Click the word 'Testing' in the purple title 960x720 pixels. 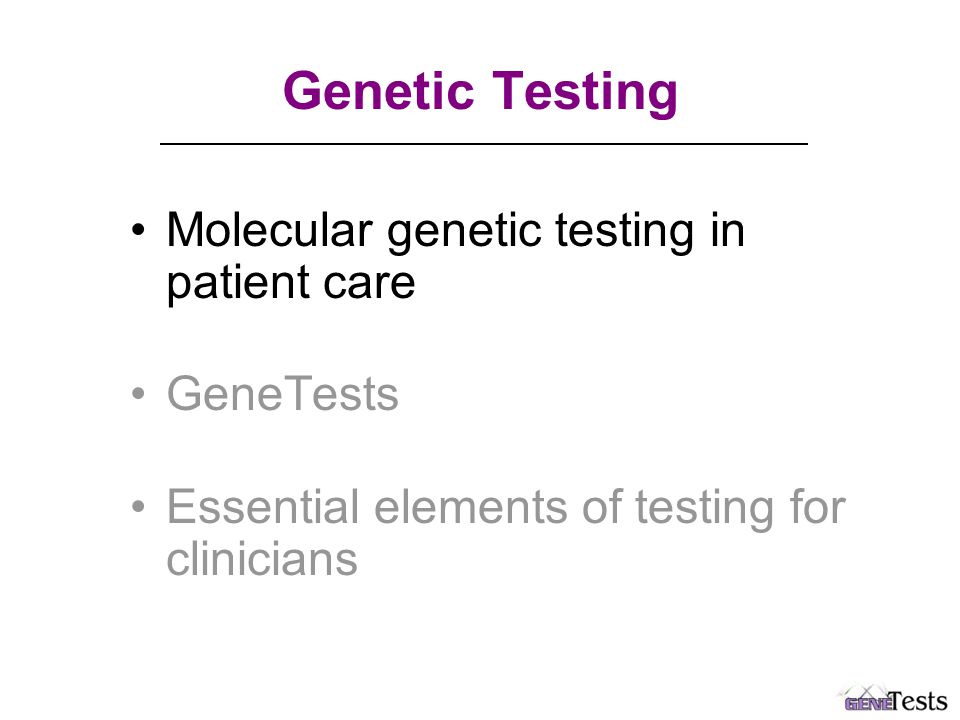pos(585,93)
